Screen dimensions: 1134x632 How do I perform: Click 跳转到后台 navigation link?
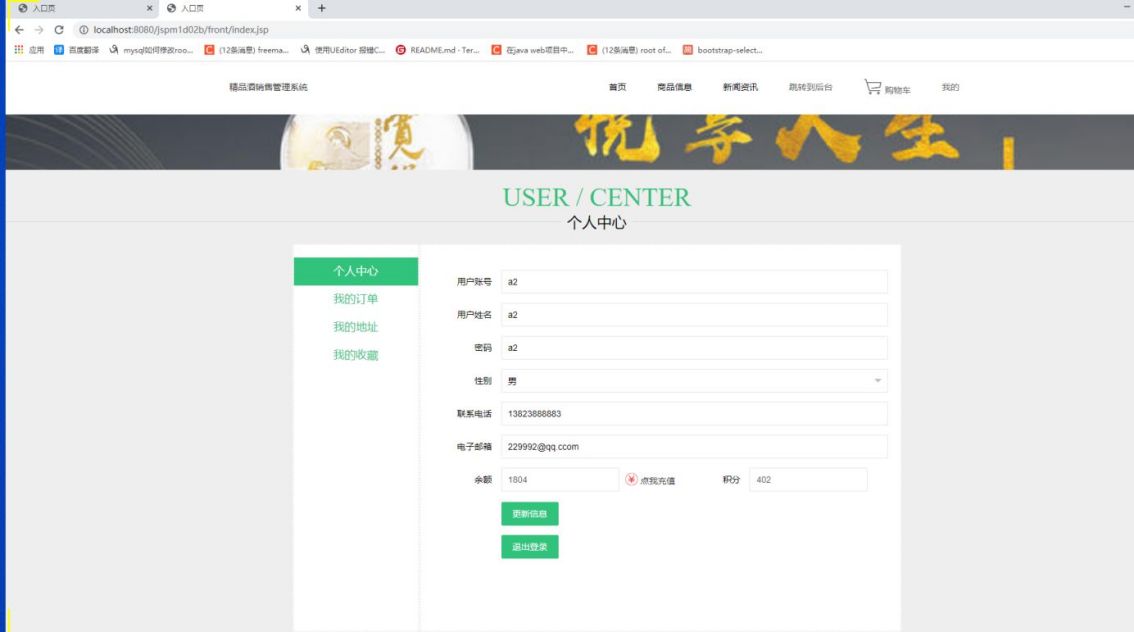[x=811, y=87]
